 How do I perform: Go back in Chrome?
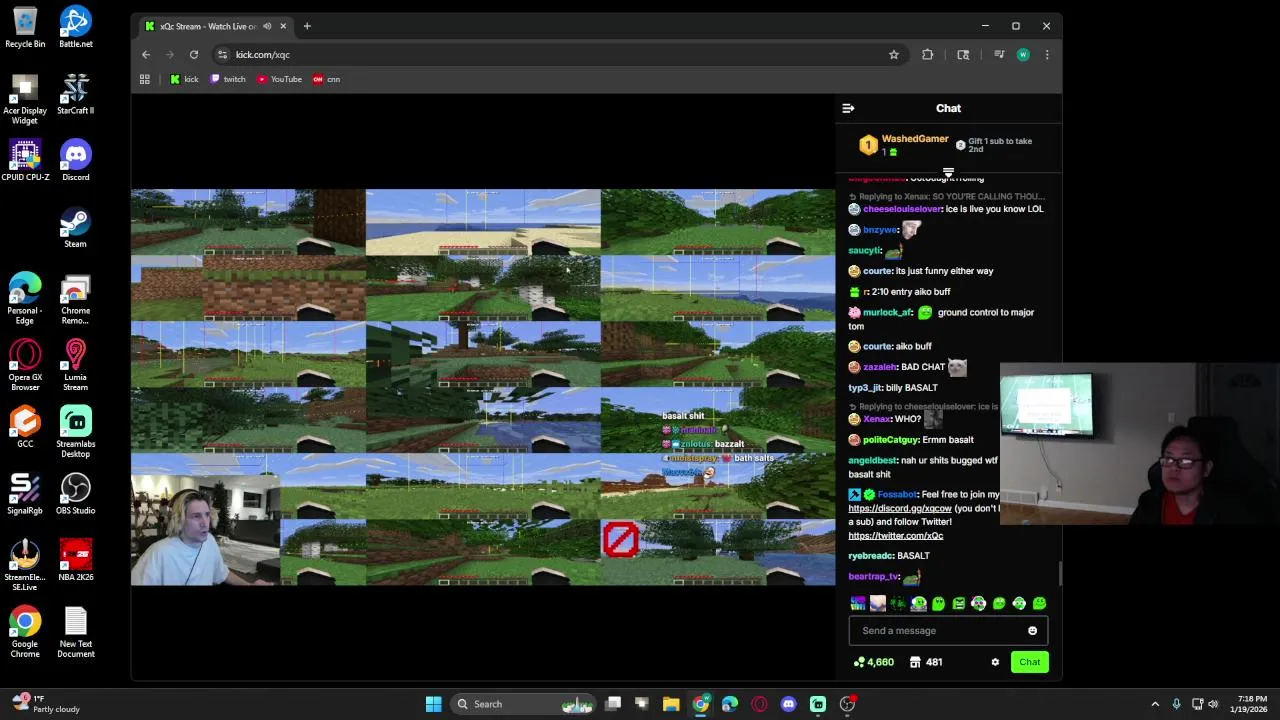tap(146, 55)
